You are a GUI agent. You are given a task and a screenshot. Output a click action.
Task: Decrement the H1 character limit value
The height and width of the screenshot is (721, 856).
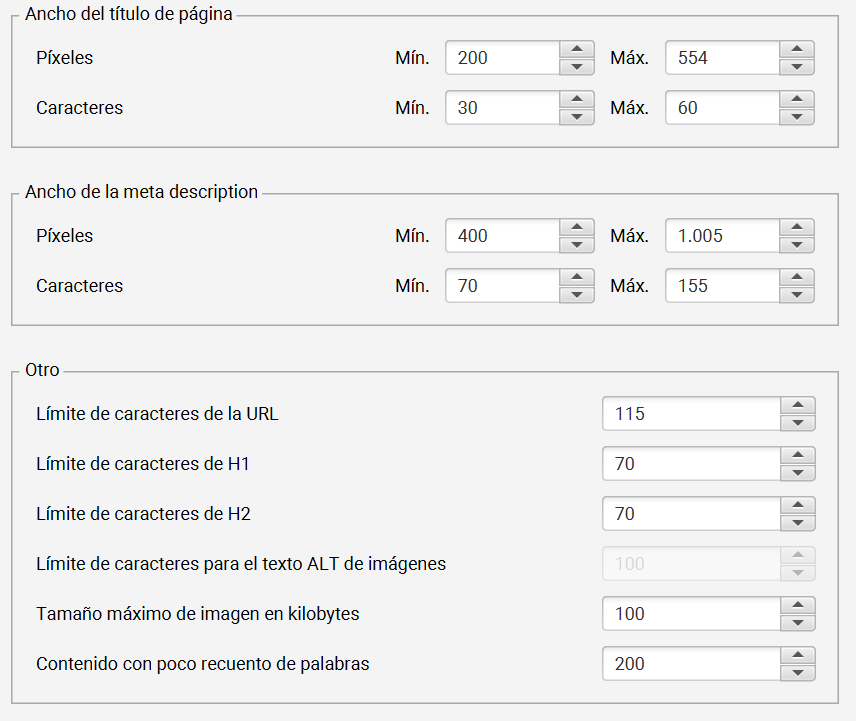pos(798,470)
